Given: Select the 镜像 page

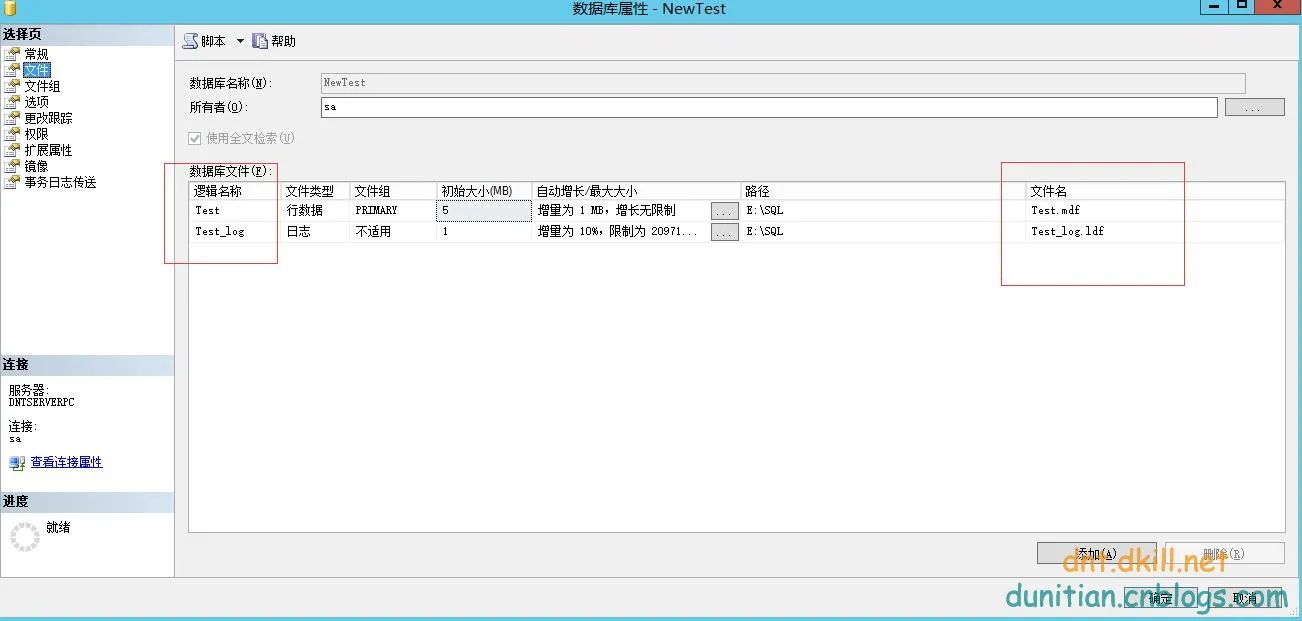Looking at the screenshot, I should pyautogui.click(x=36, y=166).
